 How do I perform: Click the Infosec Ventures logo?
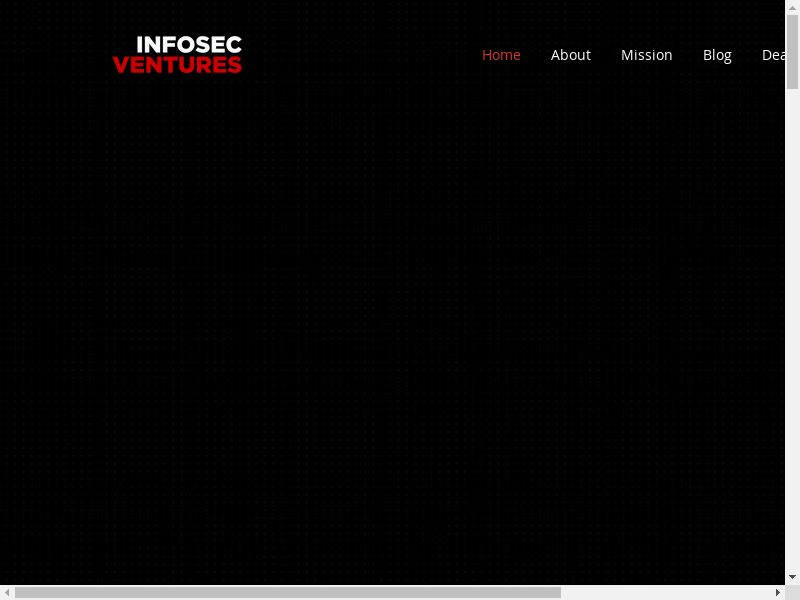[x=177, y=55]
